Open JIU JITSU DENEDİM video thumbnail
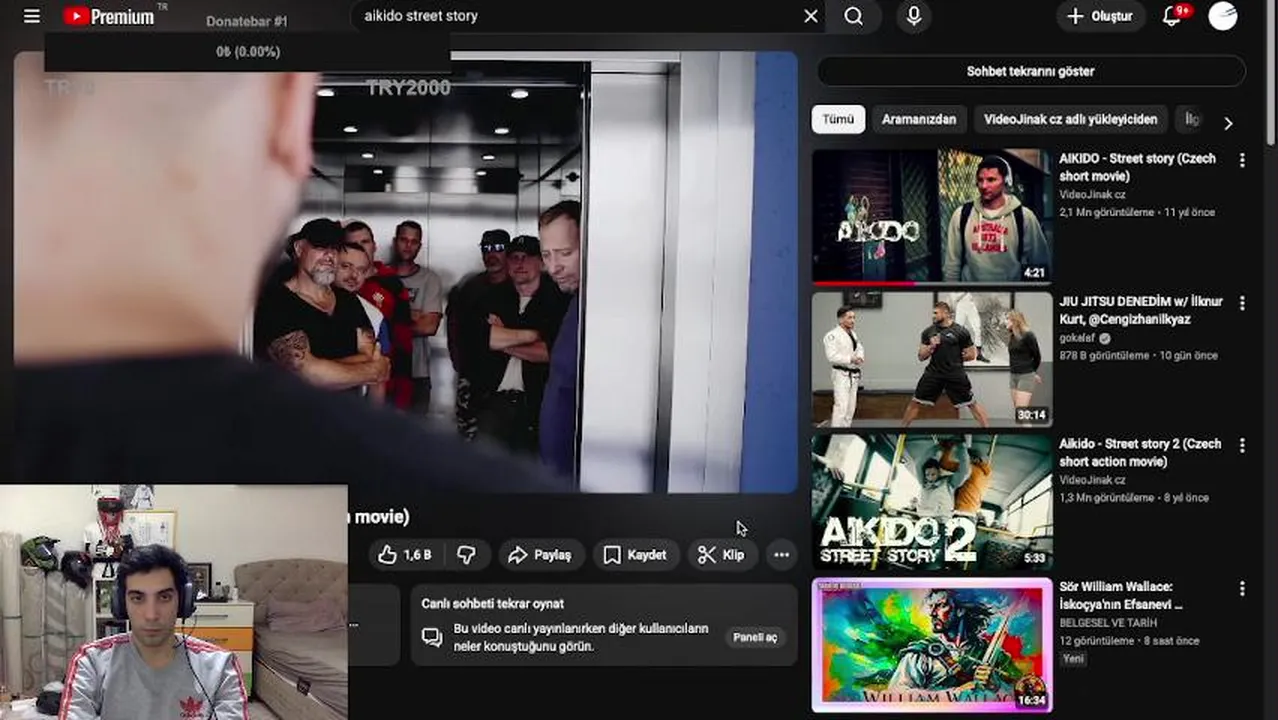This screenshot has height=720, width=1278. (x=931, y=359)
